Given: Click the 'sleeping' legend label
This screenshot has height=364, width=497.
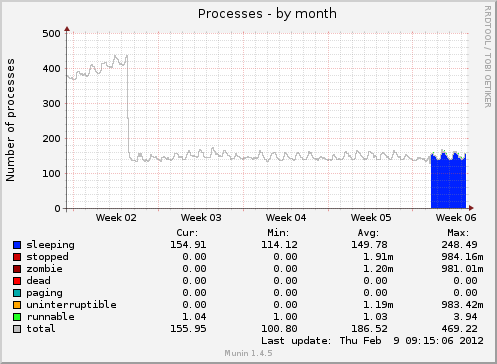Looking at the screenshot, I should (x=51, y=245).
